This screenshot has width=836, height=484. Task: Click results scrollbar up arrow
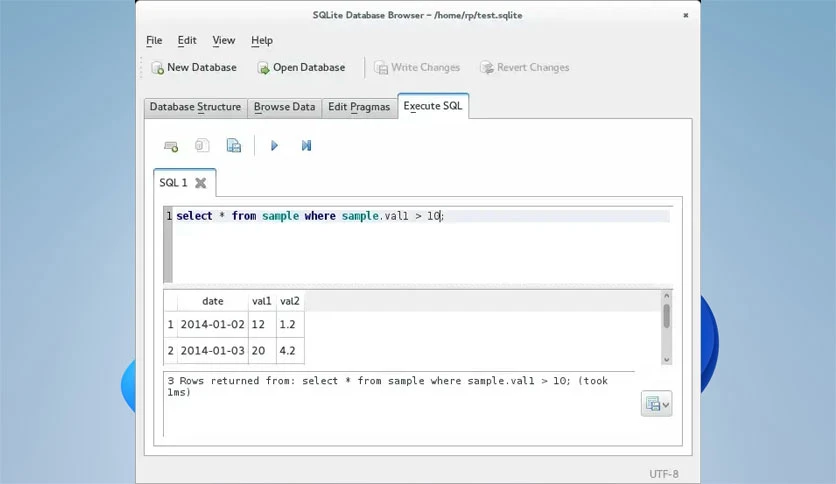pyautogui.click(x=666, y=296)
